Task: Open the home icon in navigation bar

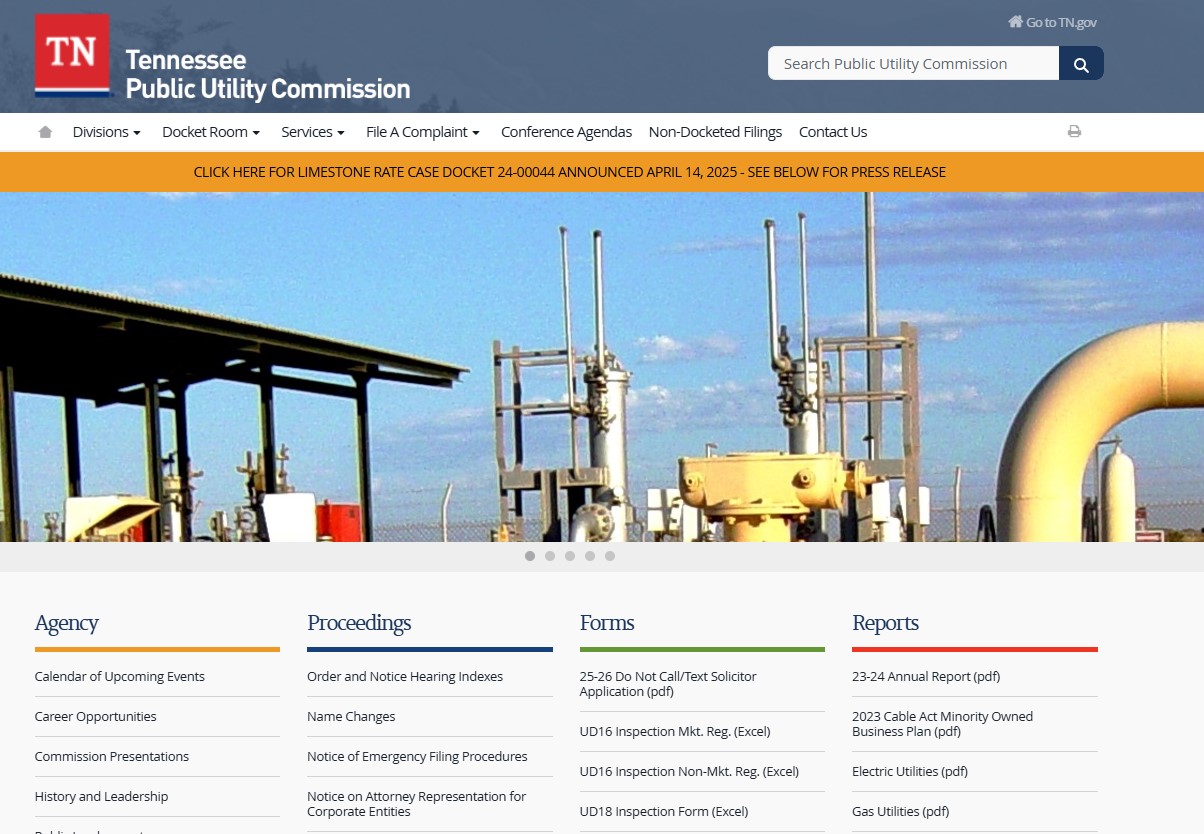Action: [45, 132]
